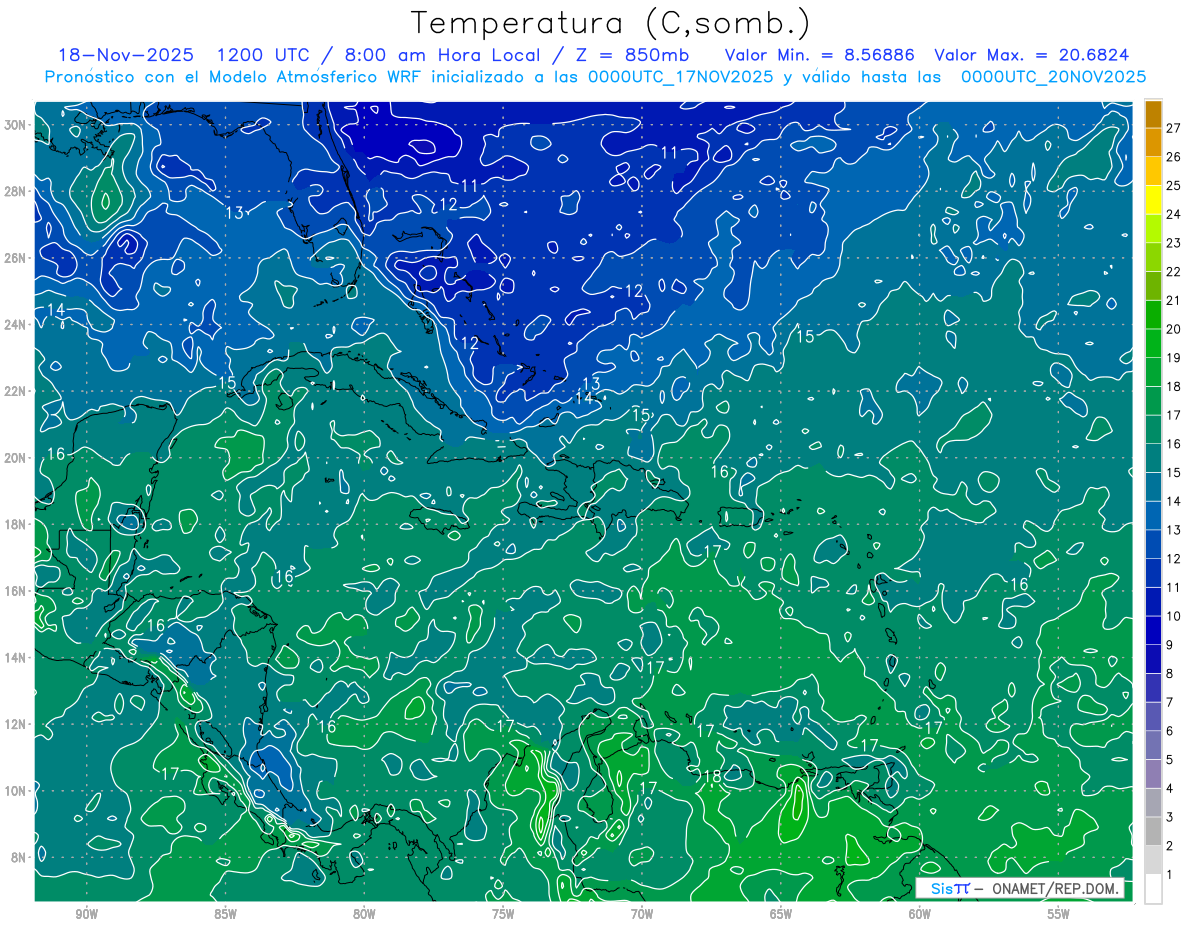Image resolution: width=1200 pixels, height=927 pixels.
Task: Click the "Valor Min. = 8.56886" value
Action: (820, 55)
